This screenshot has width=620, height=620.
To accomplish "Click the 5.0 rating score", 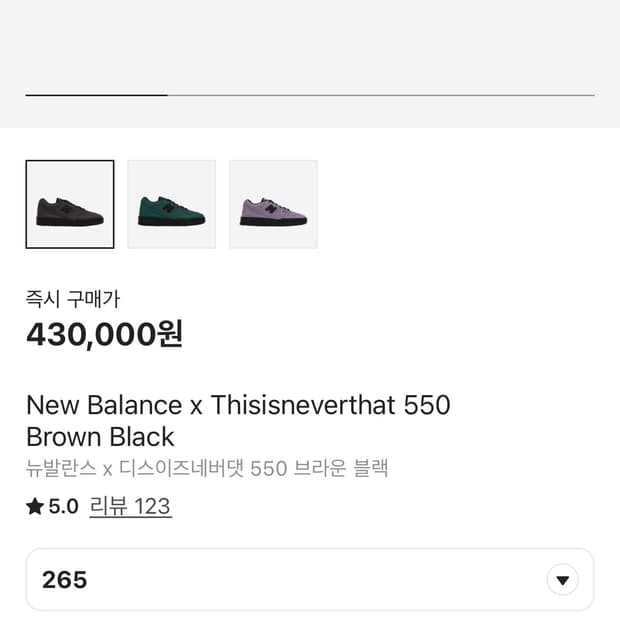I will (63, 507).
